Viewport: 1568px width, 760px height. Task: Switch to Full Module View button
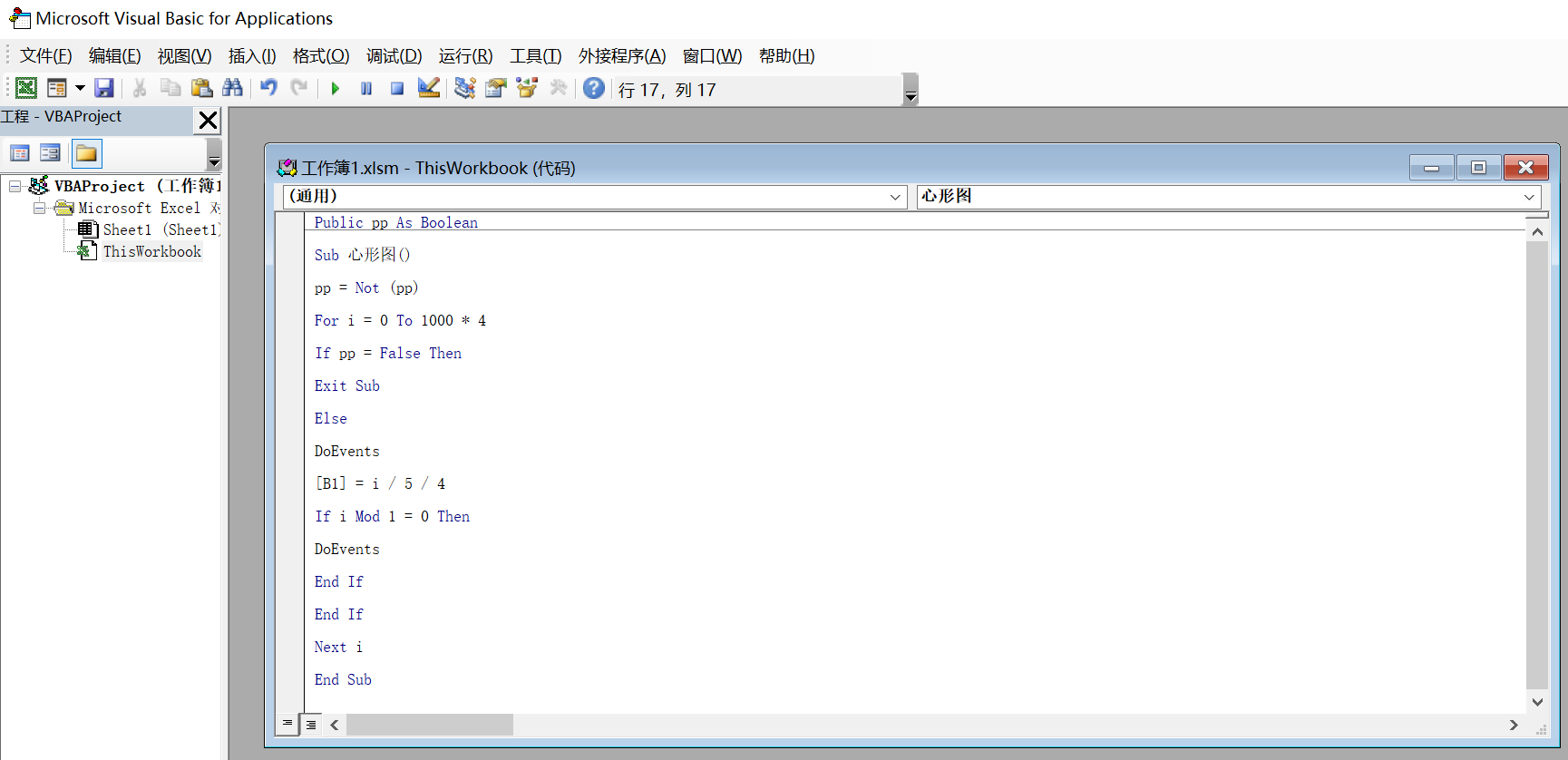(x=311, y=725)
